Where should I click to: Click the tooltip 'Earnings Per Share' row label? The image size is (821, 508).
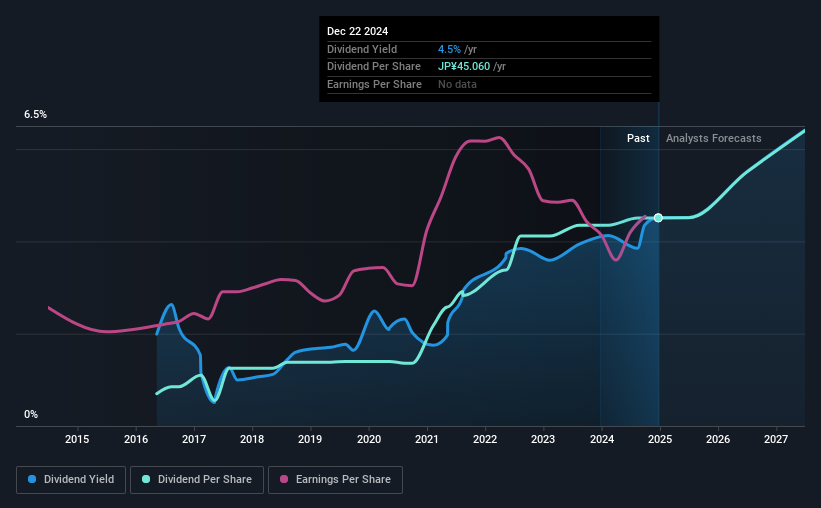pos(374,84)
